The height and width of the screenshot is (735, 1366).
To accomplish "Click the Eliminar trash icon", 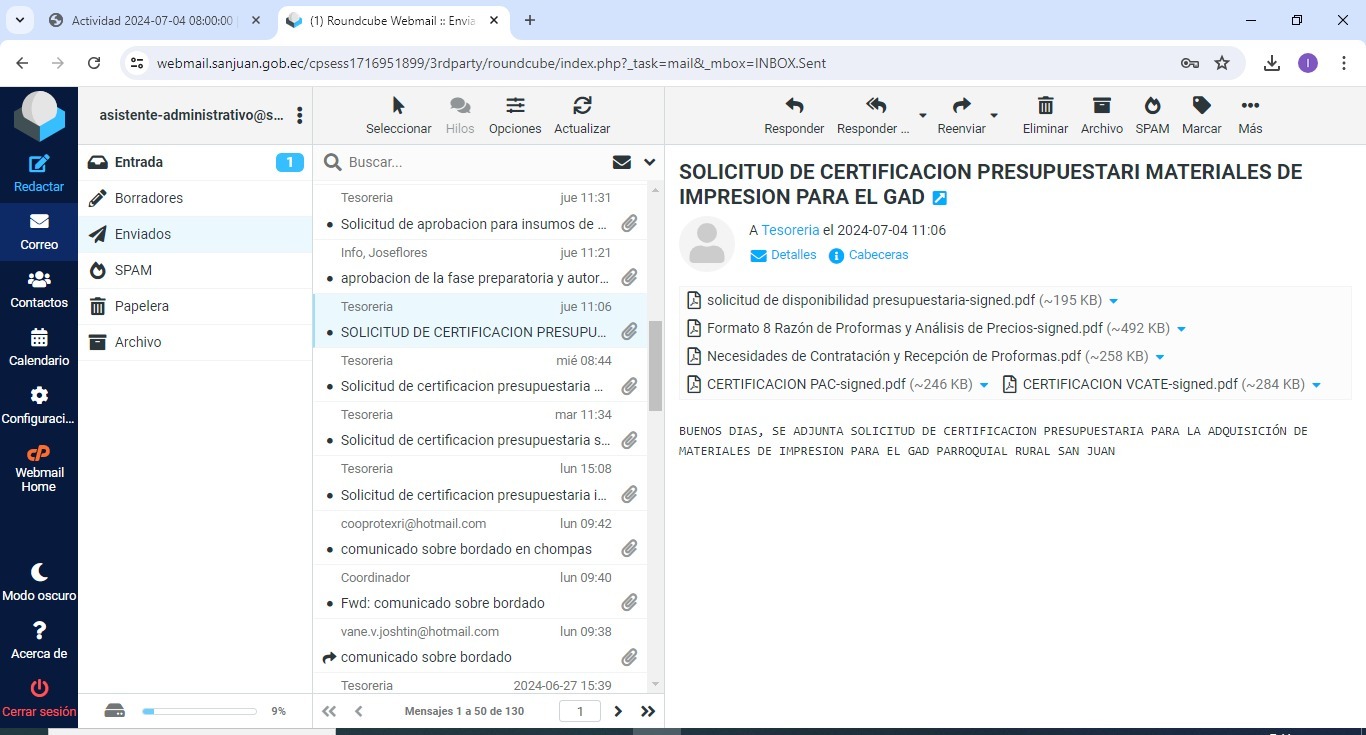I will [1045, 106].
